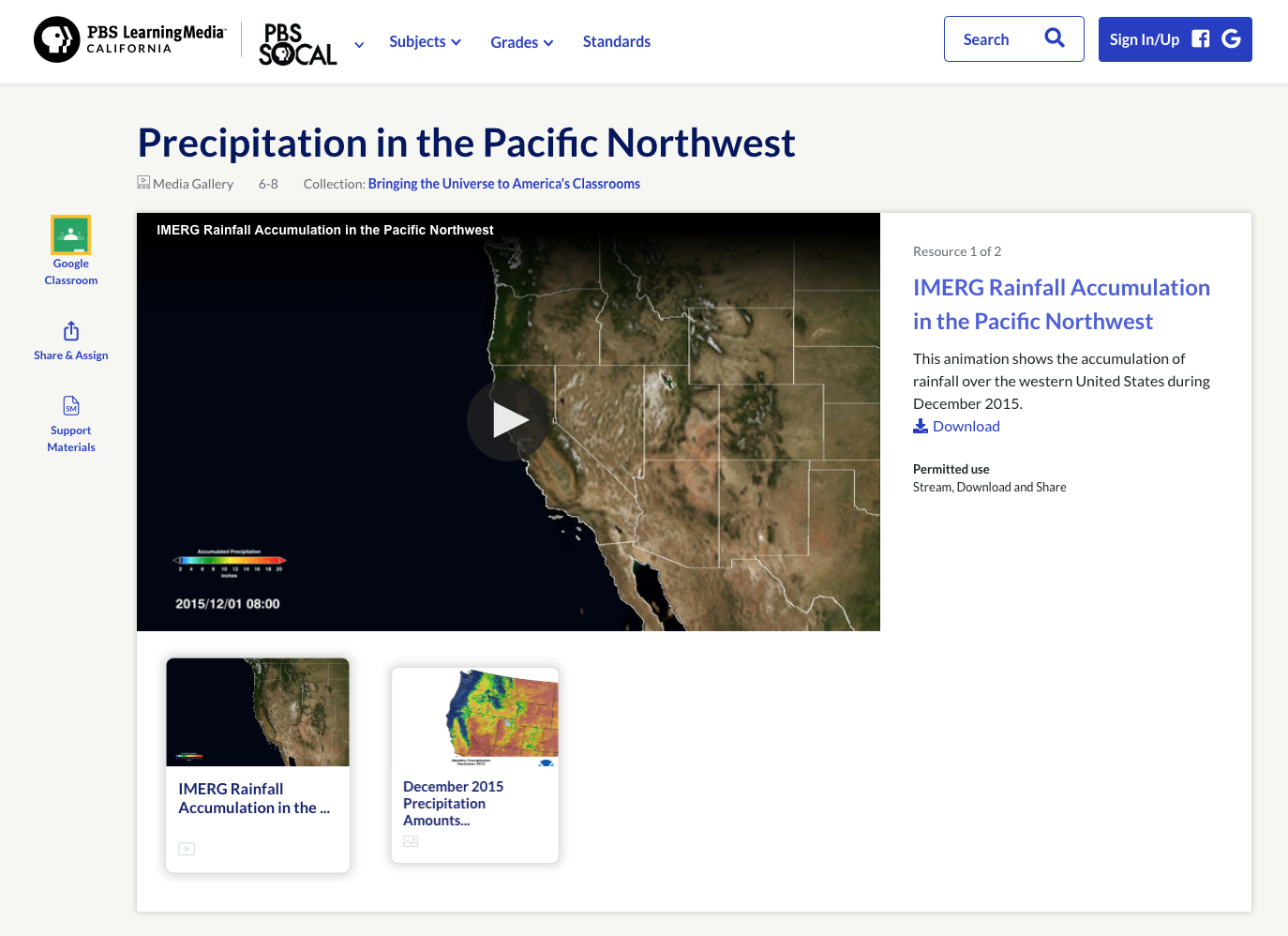This screenshot has width=1288, height=936.
Task: Open Google Classroom sharing icon
Action: pos(70,234)
